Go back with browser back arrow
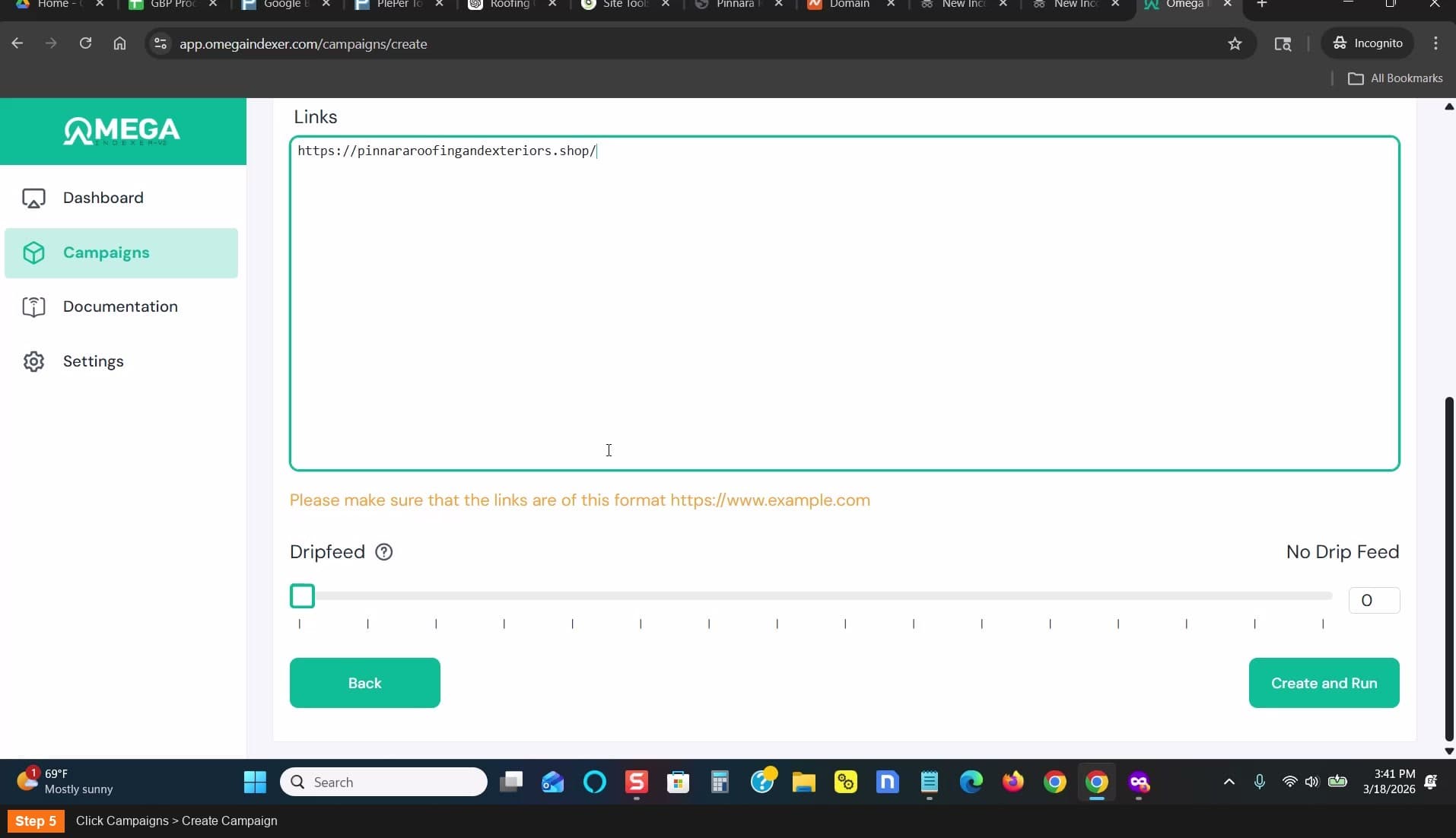This screenshot has width=1456, height=838. pyautogui.click(x=17, y=43)
